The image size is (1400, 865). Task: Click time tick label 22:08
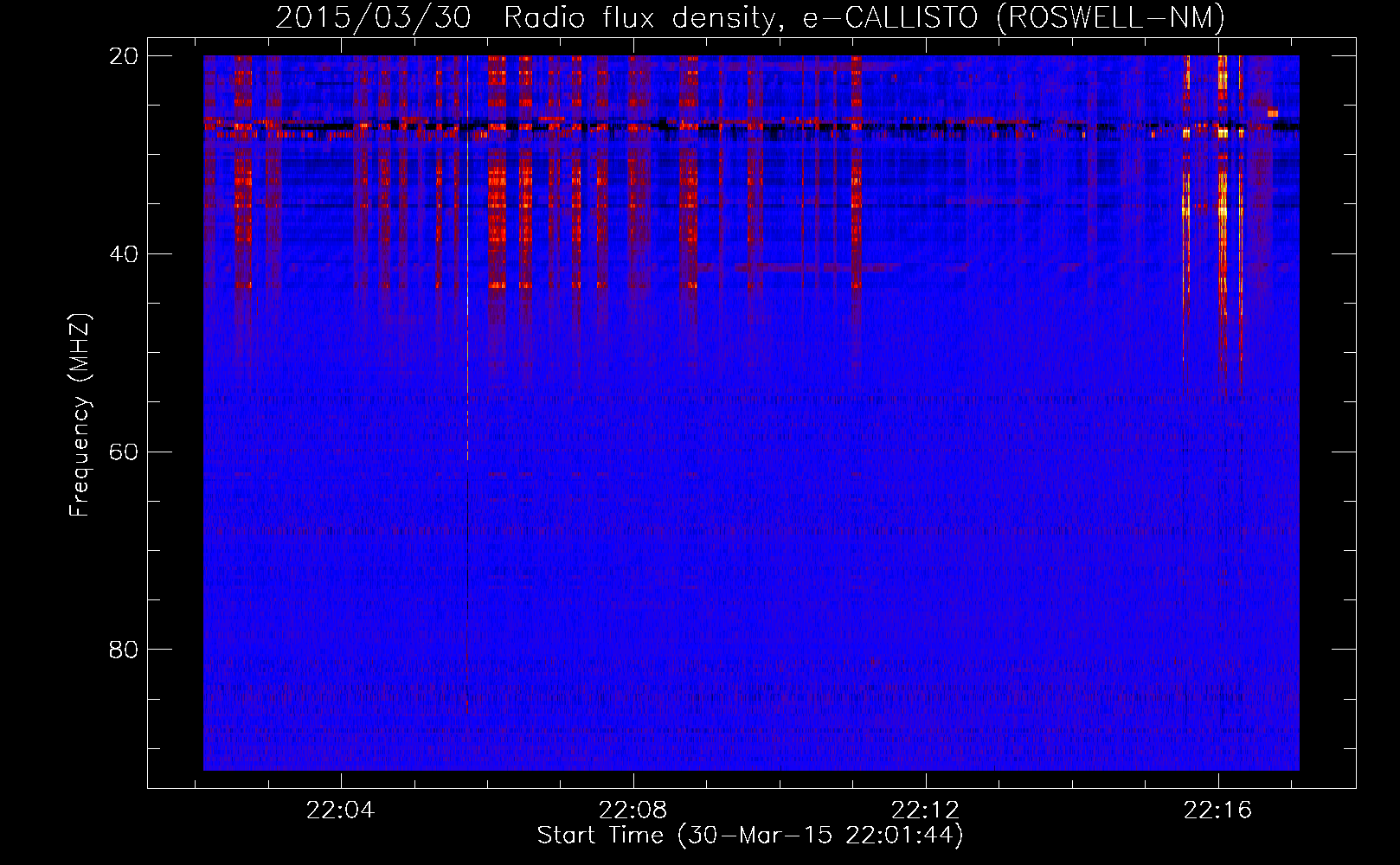tap(633, 811)
